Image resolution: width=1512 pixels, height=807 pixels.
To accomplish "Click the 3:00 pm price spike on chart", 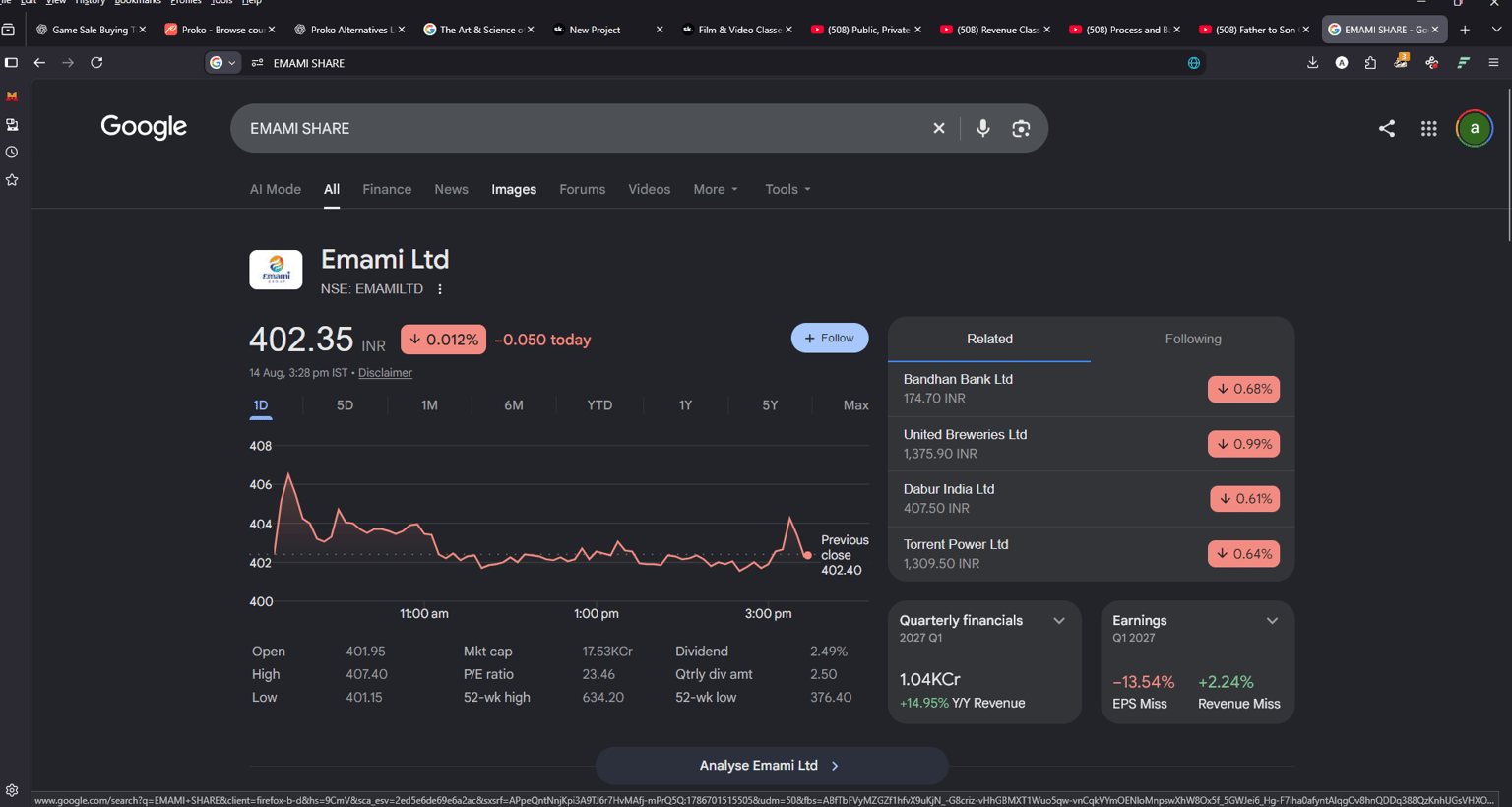I will click(x=789, y=519).
